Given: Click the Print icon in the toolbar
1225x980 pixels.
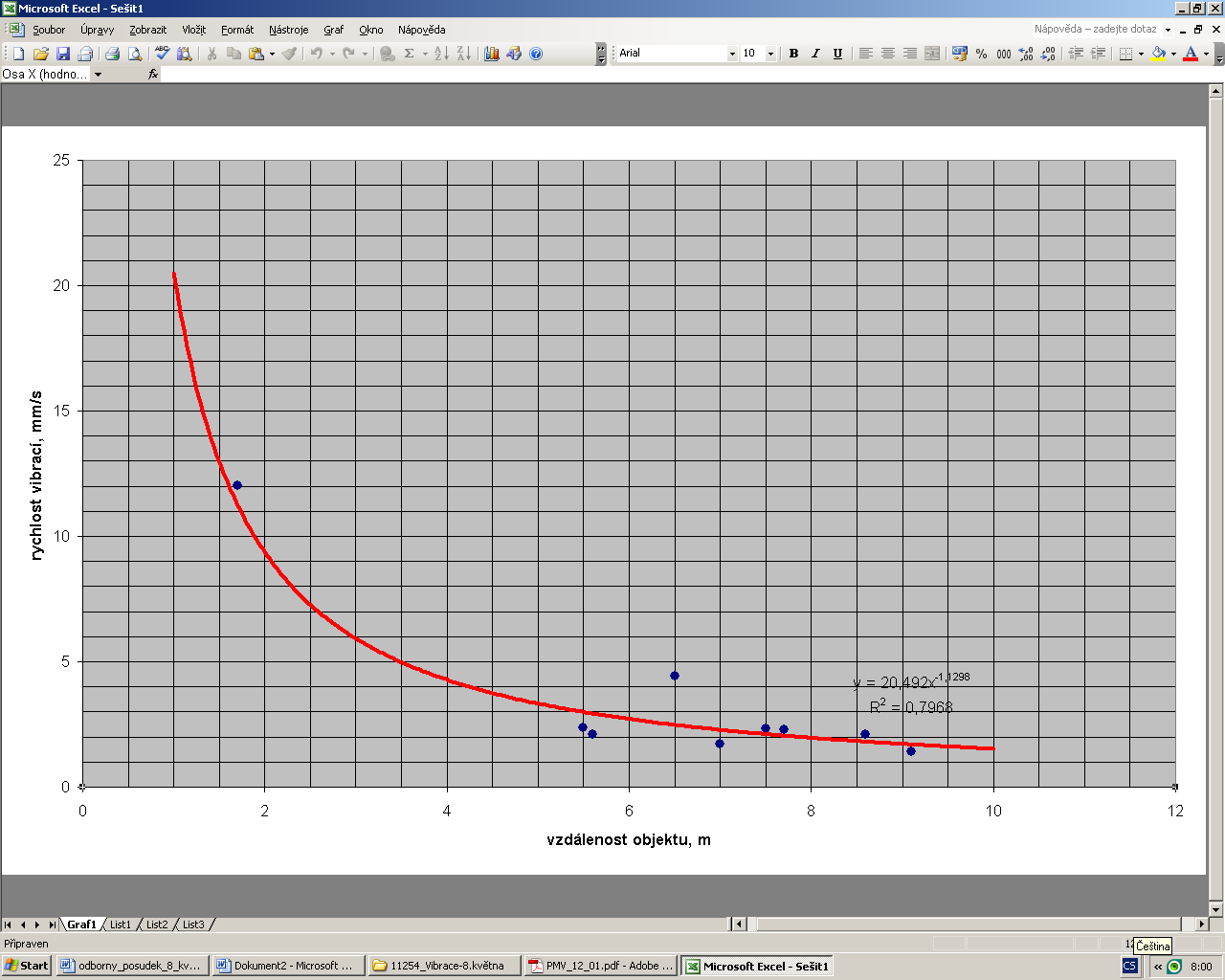Looking at the screenshot, I should pos(112,54).
